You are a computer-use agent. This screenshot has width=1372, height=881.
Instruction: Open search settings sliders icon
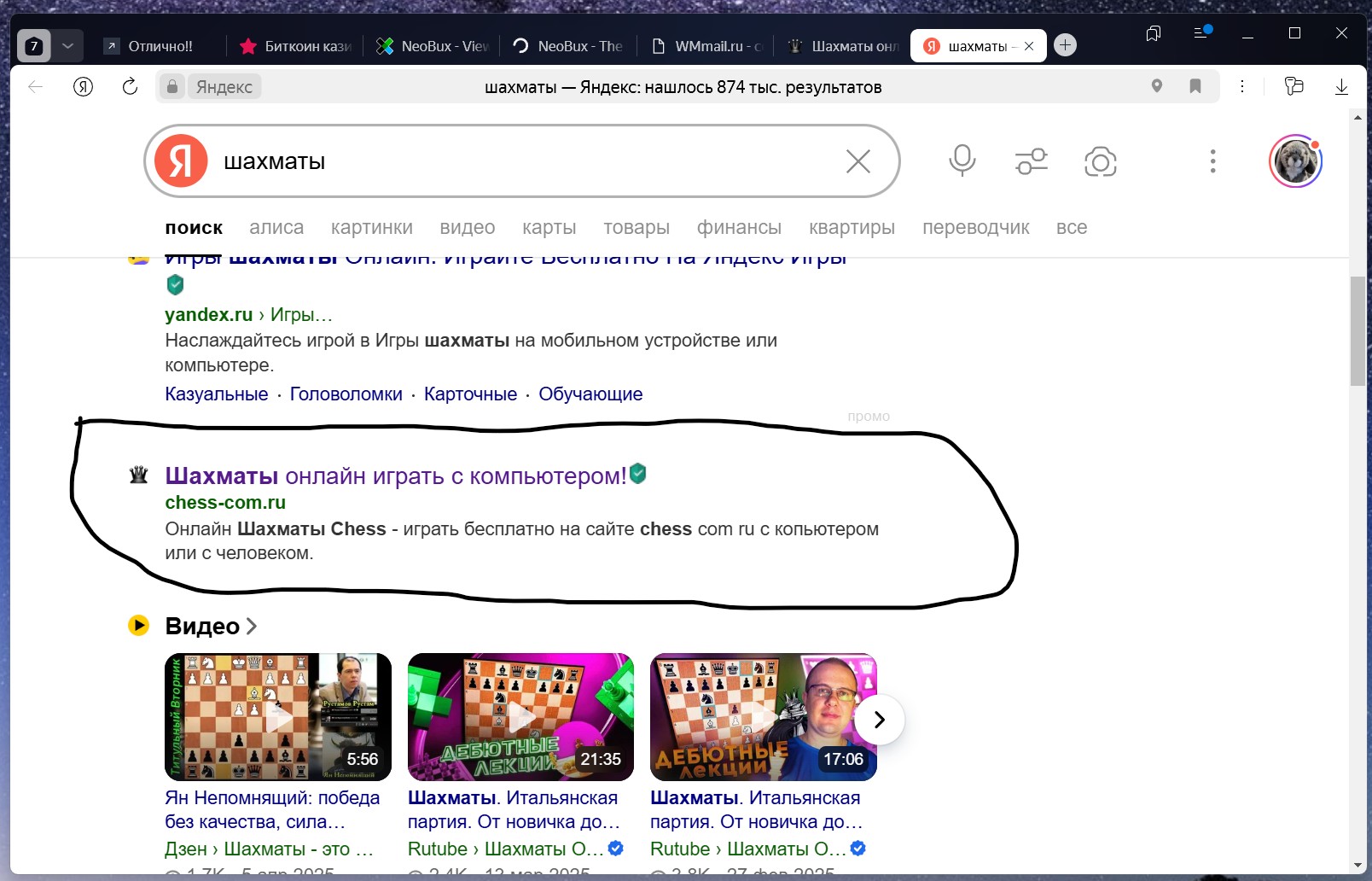[x=1032, y=160]
